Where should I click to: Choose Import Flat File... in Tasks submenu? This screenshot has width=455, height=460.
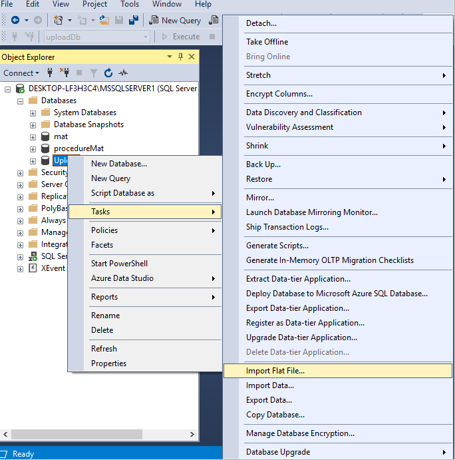tap(337, 371)
